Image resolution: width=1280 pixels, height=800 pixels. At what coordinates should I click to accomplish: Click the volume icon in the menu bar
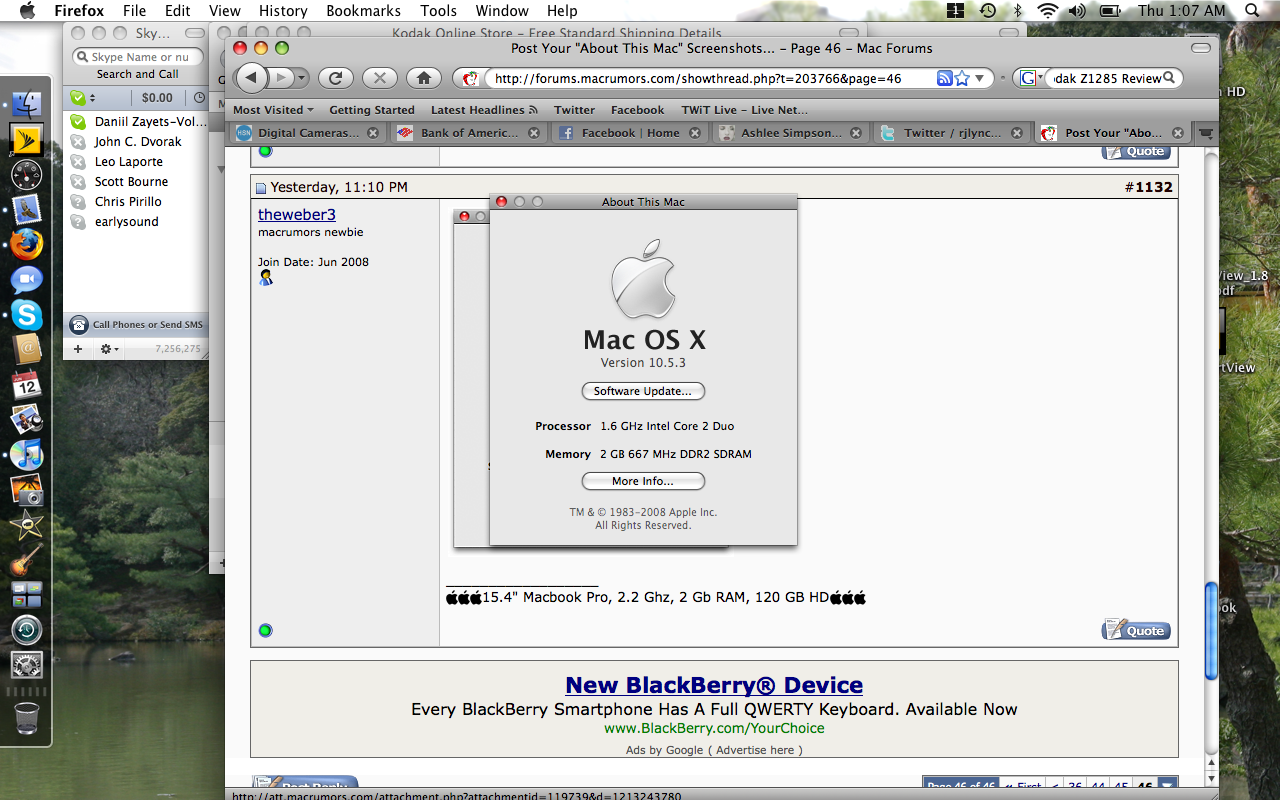(1077, 11)
